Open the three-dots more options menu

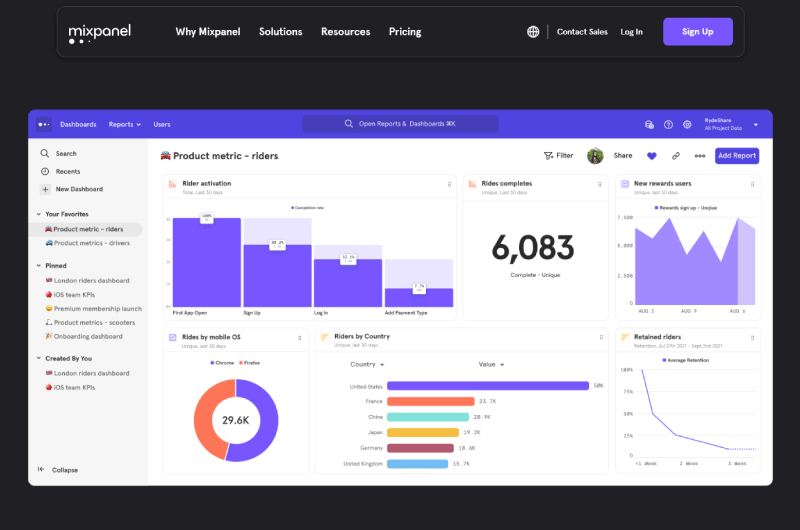pyautogui.click(x=699, y=156)
